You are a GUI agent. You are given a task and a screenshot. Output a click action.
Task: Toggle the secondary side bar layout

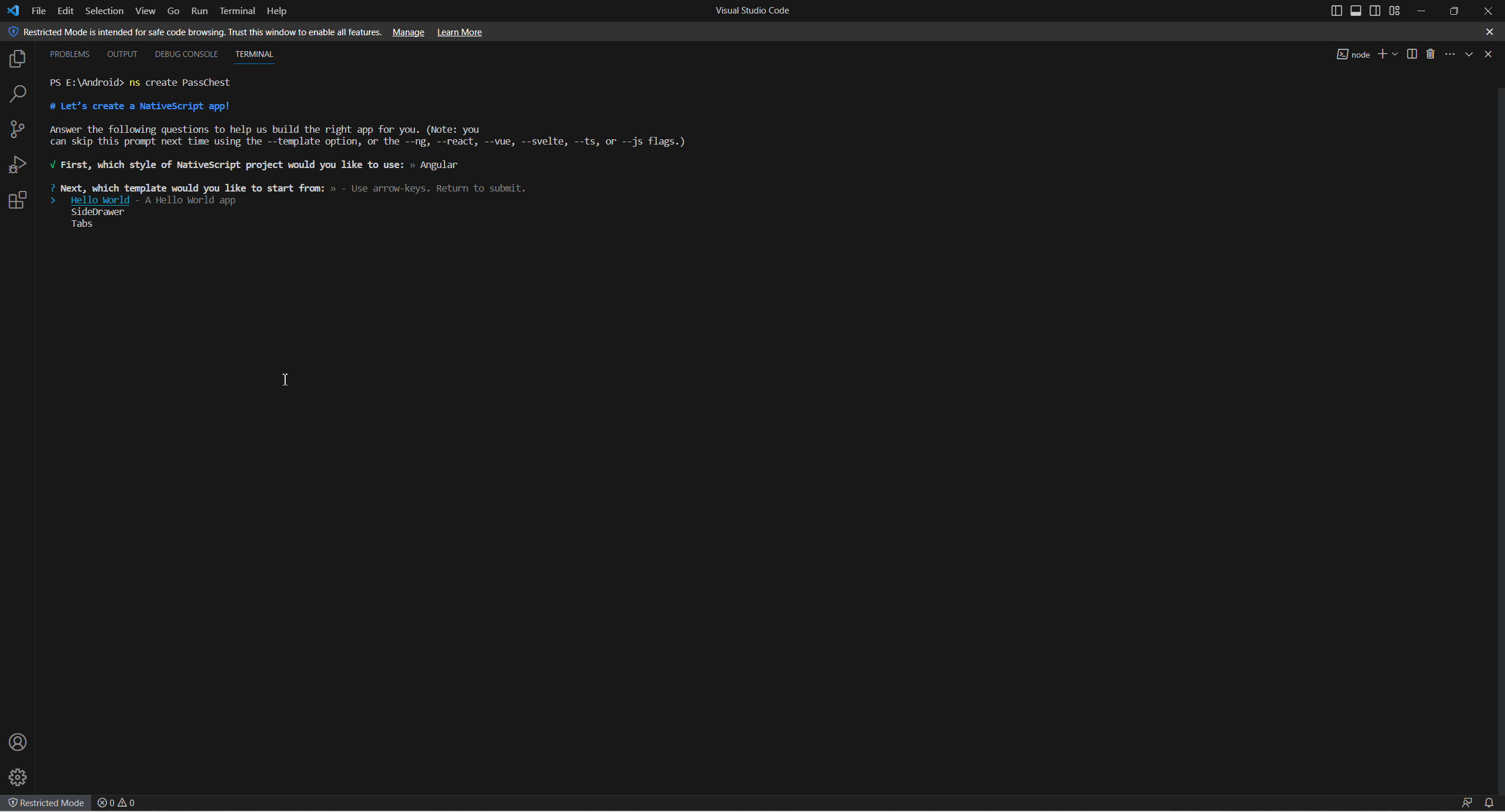1375,11
